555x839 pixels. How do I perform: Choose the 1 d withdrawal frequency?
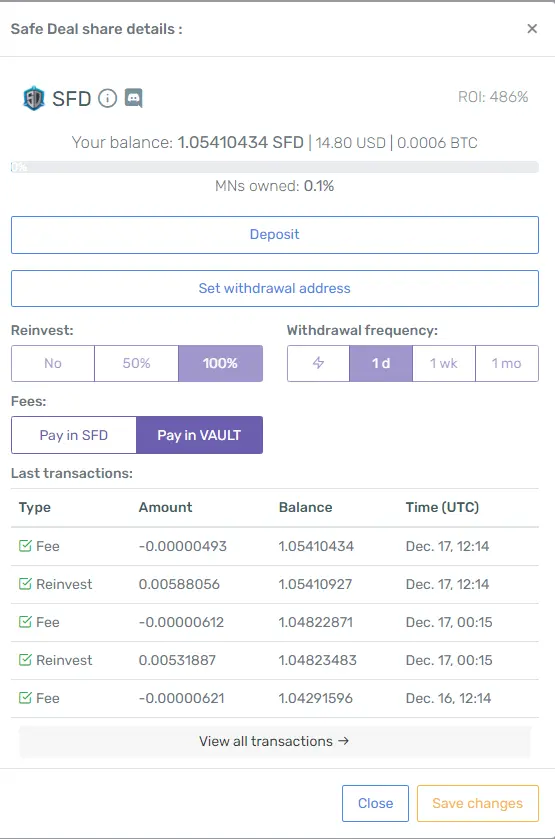[x=381, y=363]
